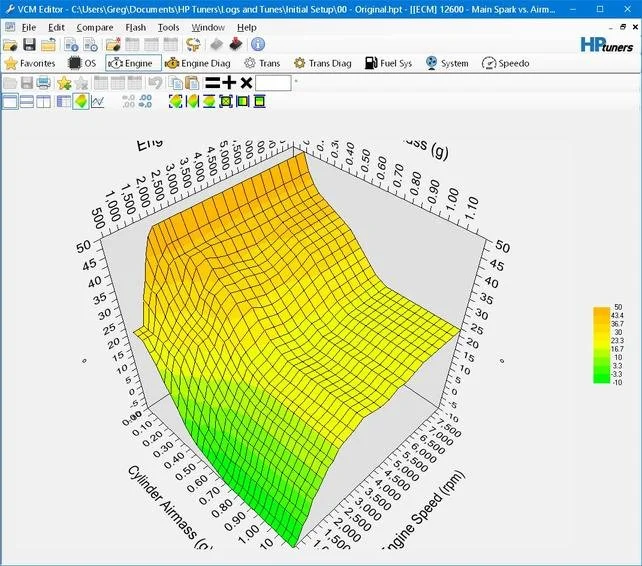Click first 3D chart view preset icon
The image size is (642, 566).
pos(176,102)
